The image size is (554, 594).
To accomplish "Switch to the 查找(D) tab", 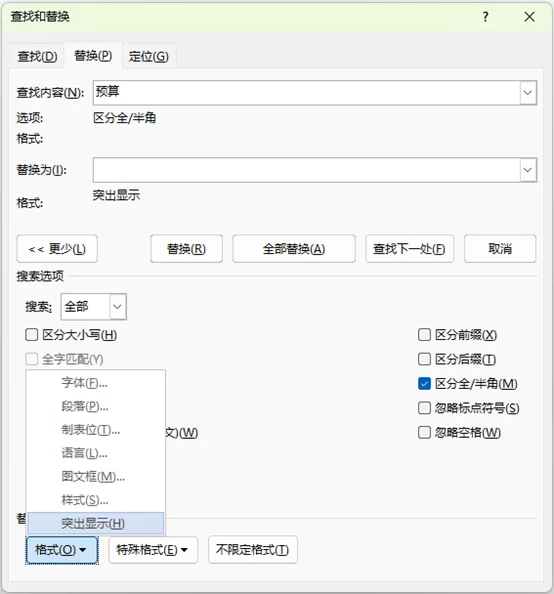I will click(x=37, y=56).
